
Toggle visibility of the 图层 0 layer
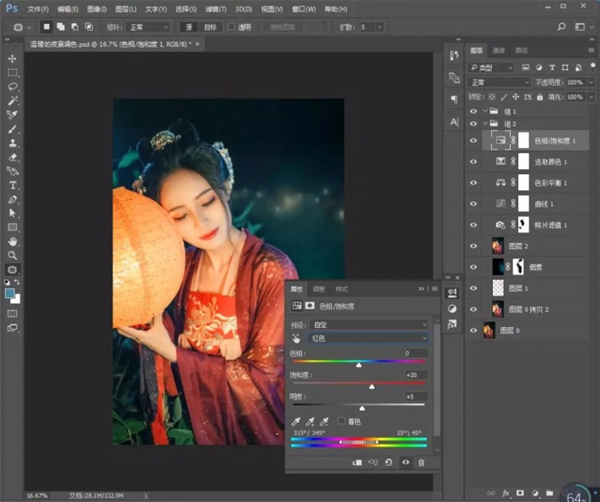tap(474, 329)
